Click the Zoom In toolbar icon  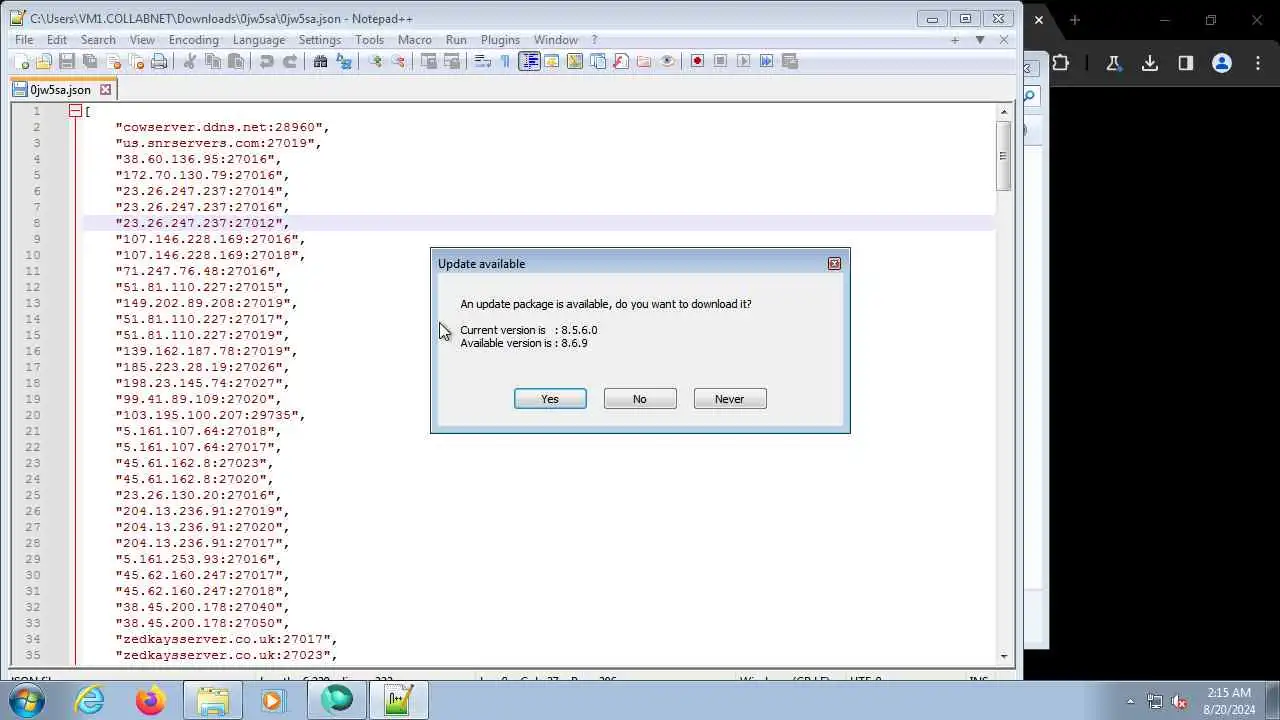(375, 61)
